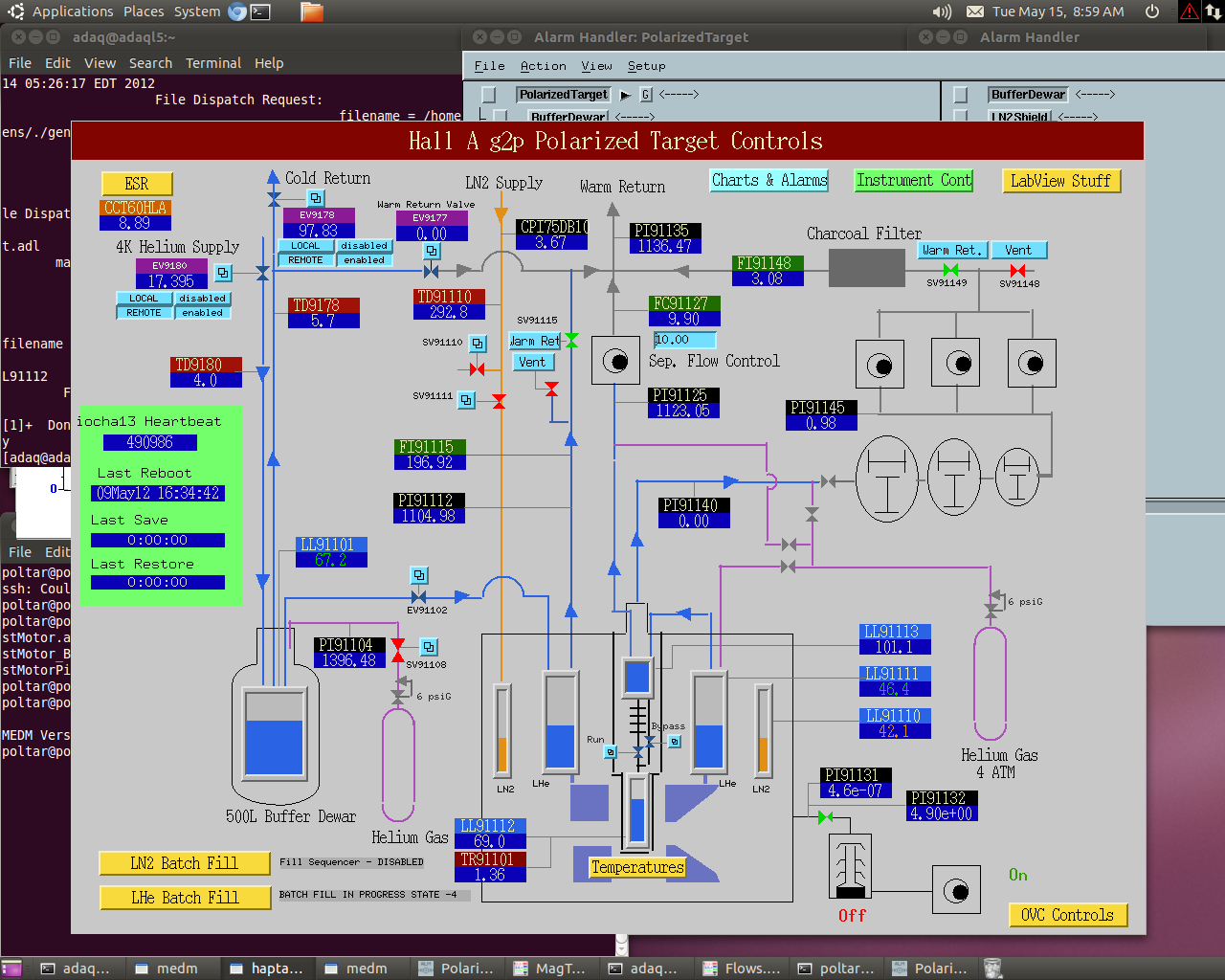Click the turbo pump icon labeled Off
This screenshot has width=1225, height=980.
pyautogui.click(x=850, y=866)
